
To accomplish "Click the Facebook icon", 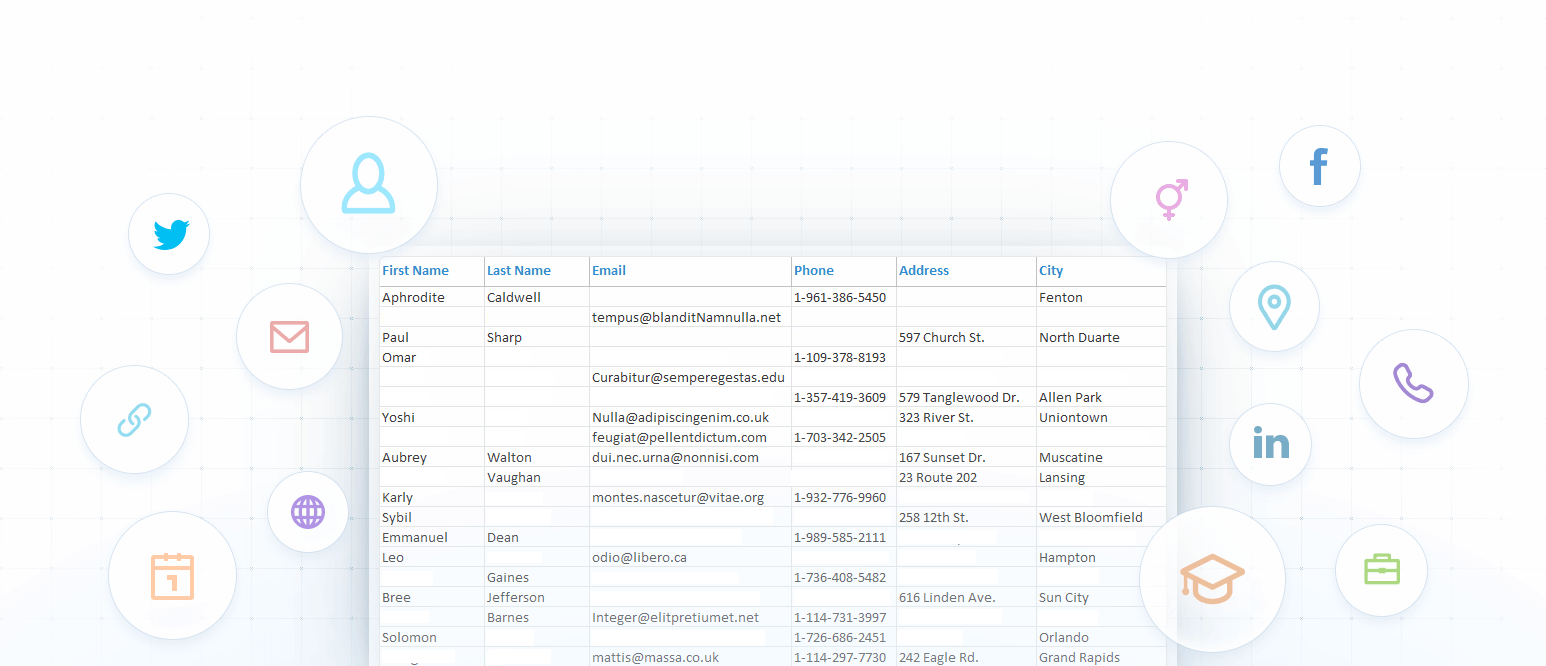I will (x=1319, y=166).
